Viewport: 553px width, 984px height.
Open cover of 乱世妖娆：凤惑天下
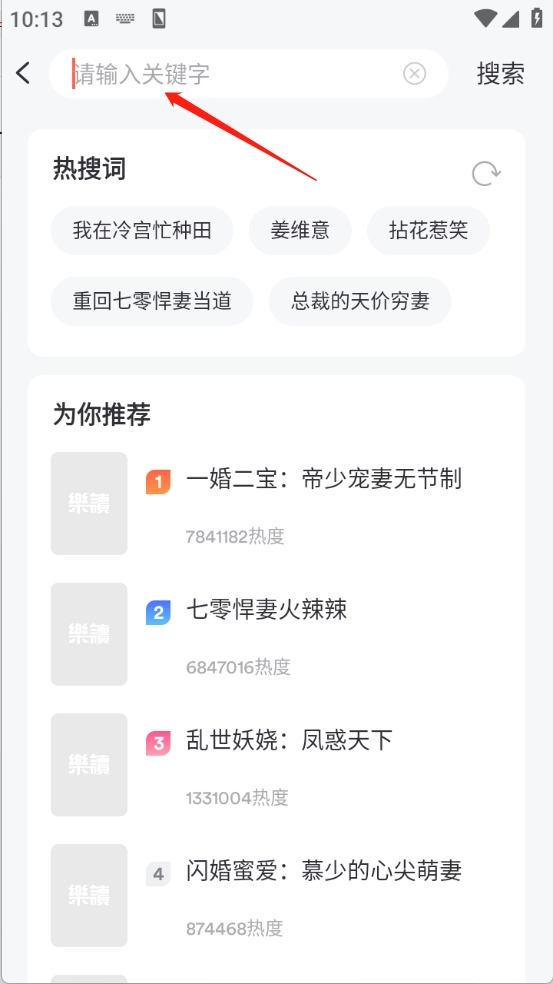(89, 764)
